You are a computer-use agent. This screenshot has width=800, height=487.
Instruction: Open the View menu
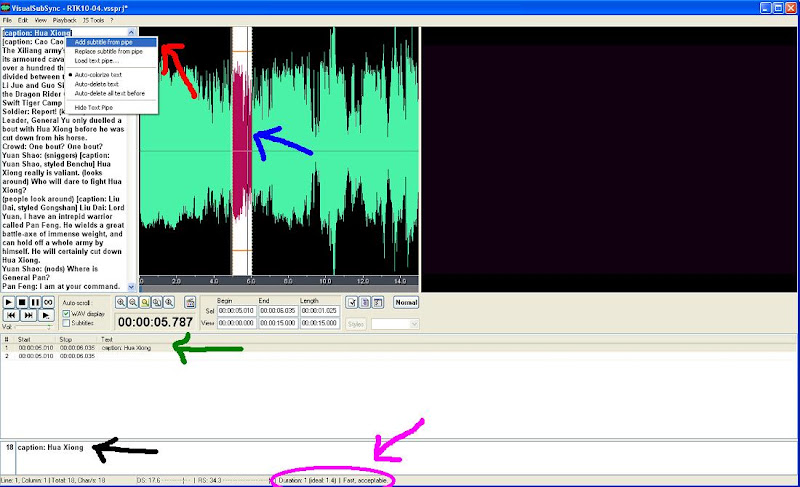click(40, 20)
